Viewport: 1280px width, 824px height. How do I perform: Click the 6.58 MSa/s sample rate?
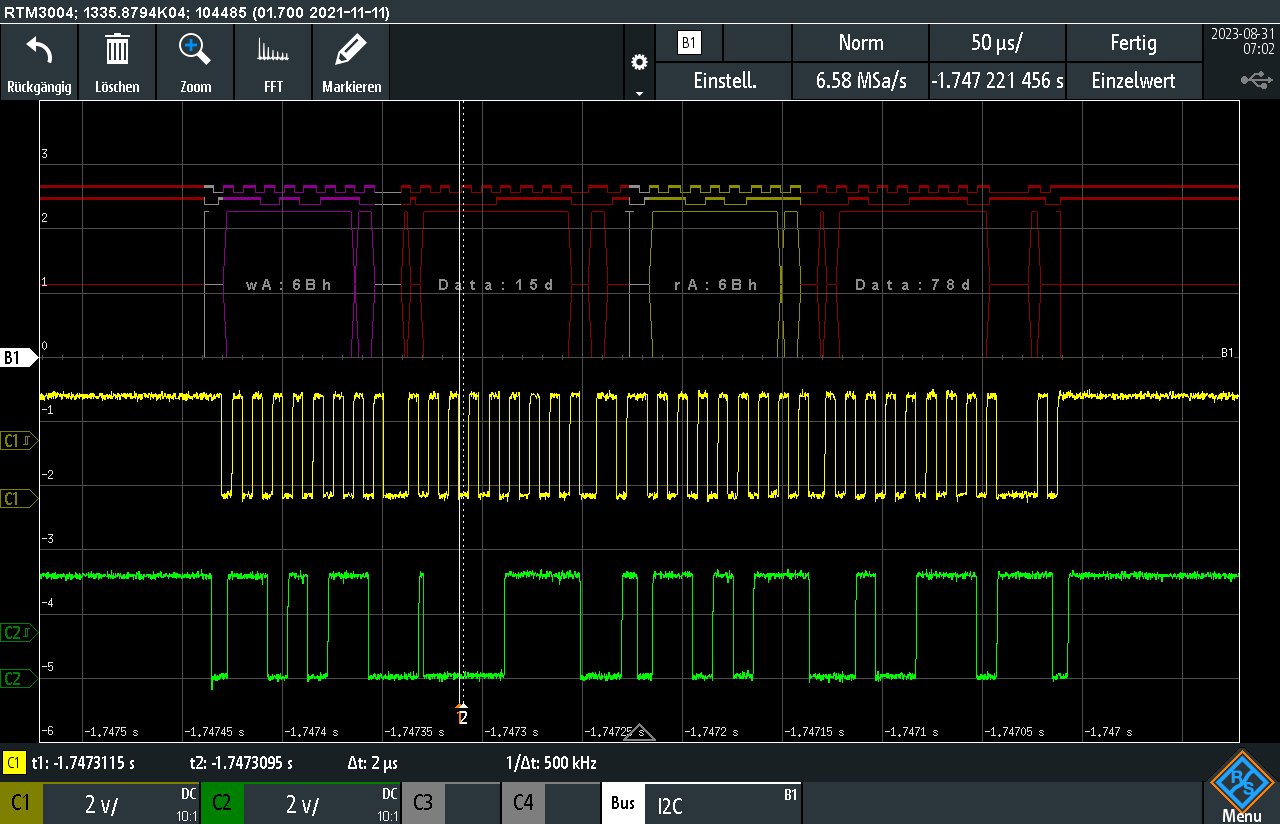point(861,81)
